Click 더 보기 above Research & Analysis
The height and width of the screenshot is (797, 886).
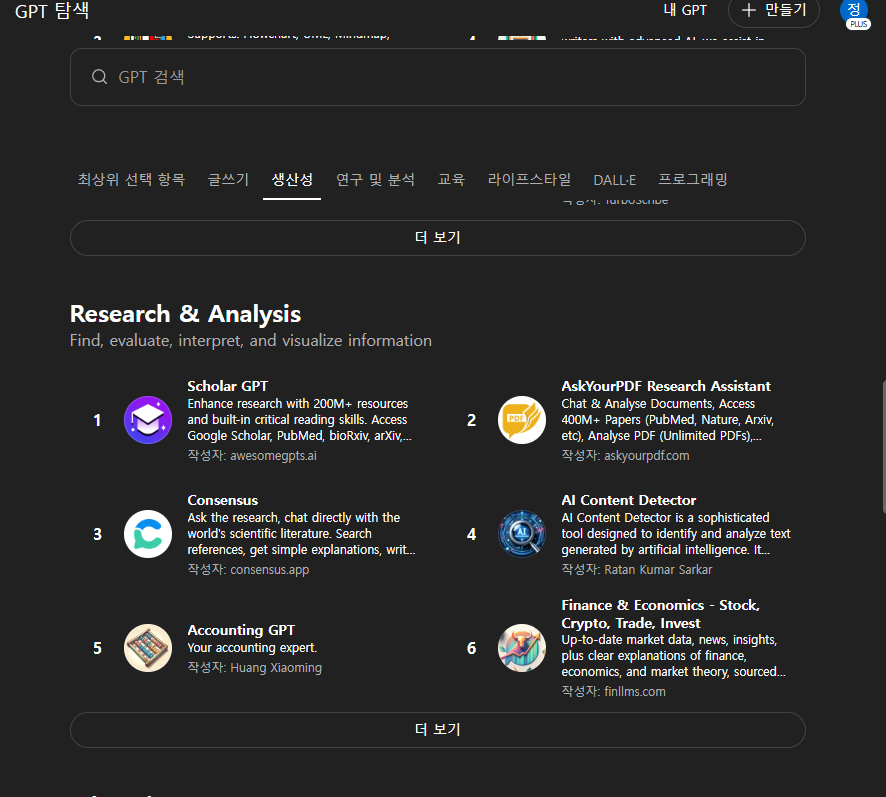click(x=438, y=238)
